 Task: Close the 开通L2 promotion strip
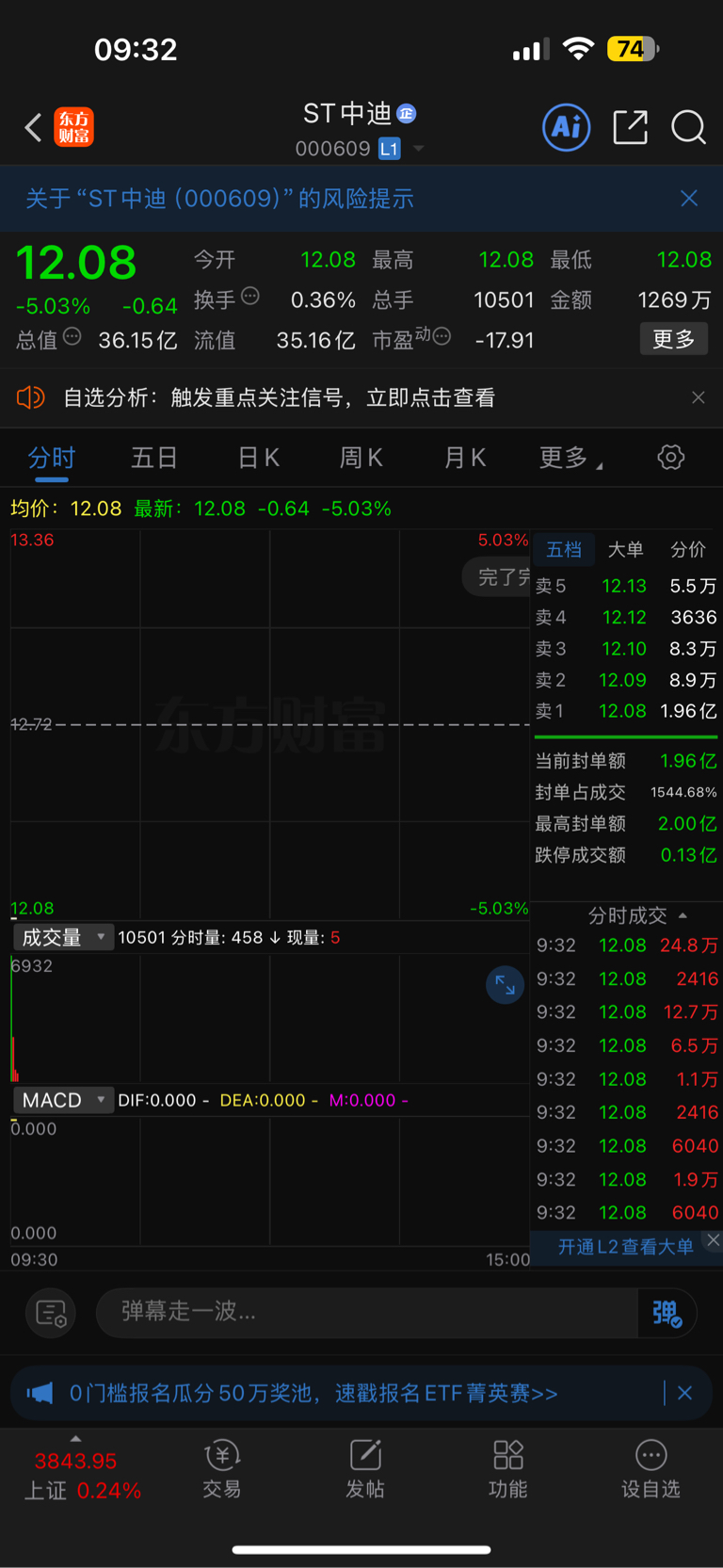714,1240
